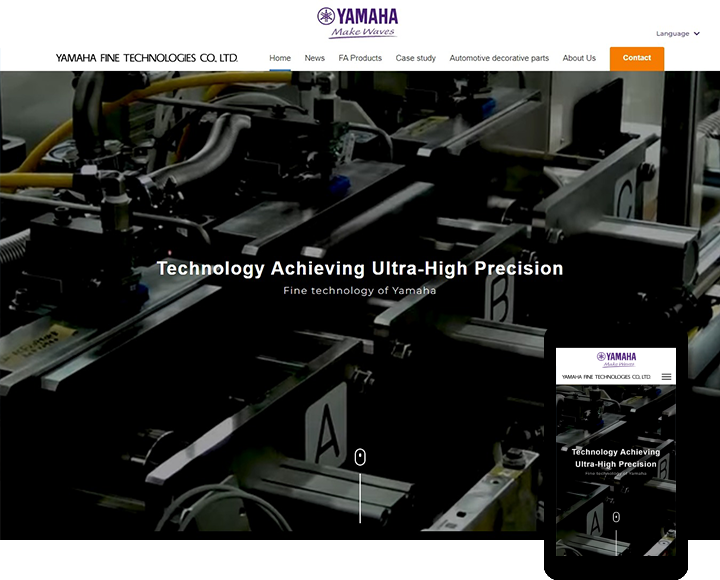Open the hamburger menu in phone mockup
The image size is (720, 580).
(x=666, y=377)
